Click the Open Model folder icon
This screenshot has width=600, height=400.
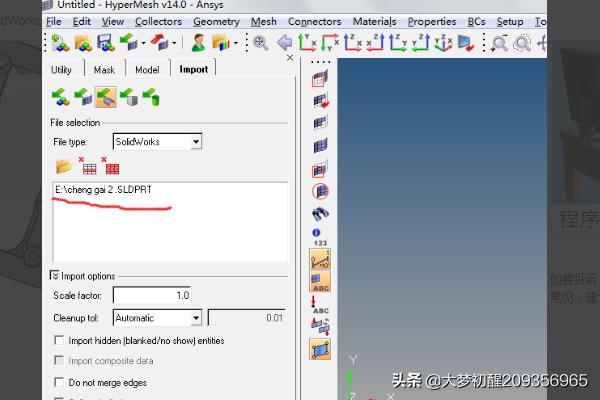[x=83, y=43]
